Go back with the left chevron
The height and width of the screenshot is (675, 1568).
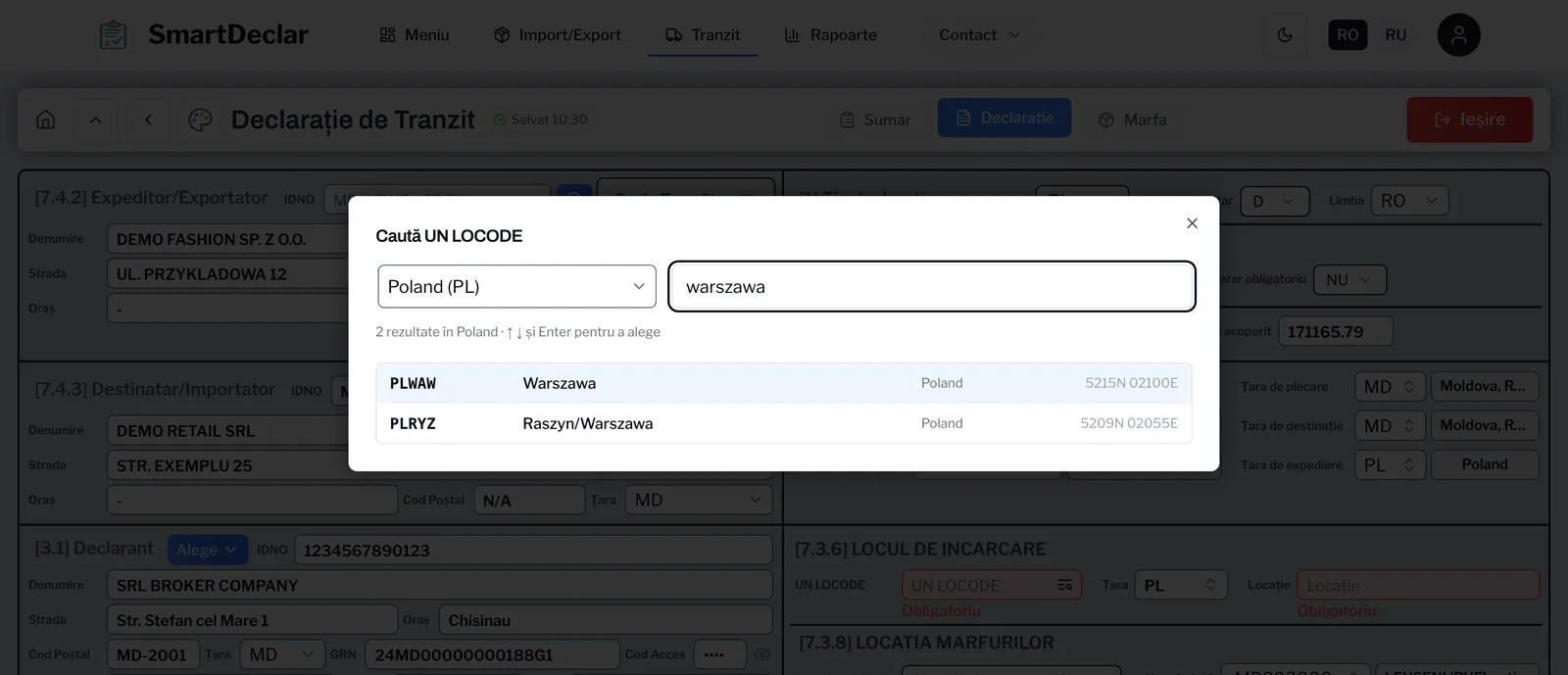148,120
